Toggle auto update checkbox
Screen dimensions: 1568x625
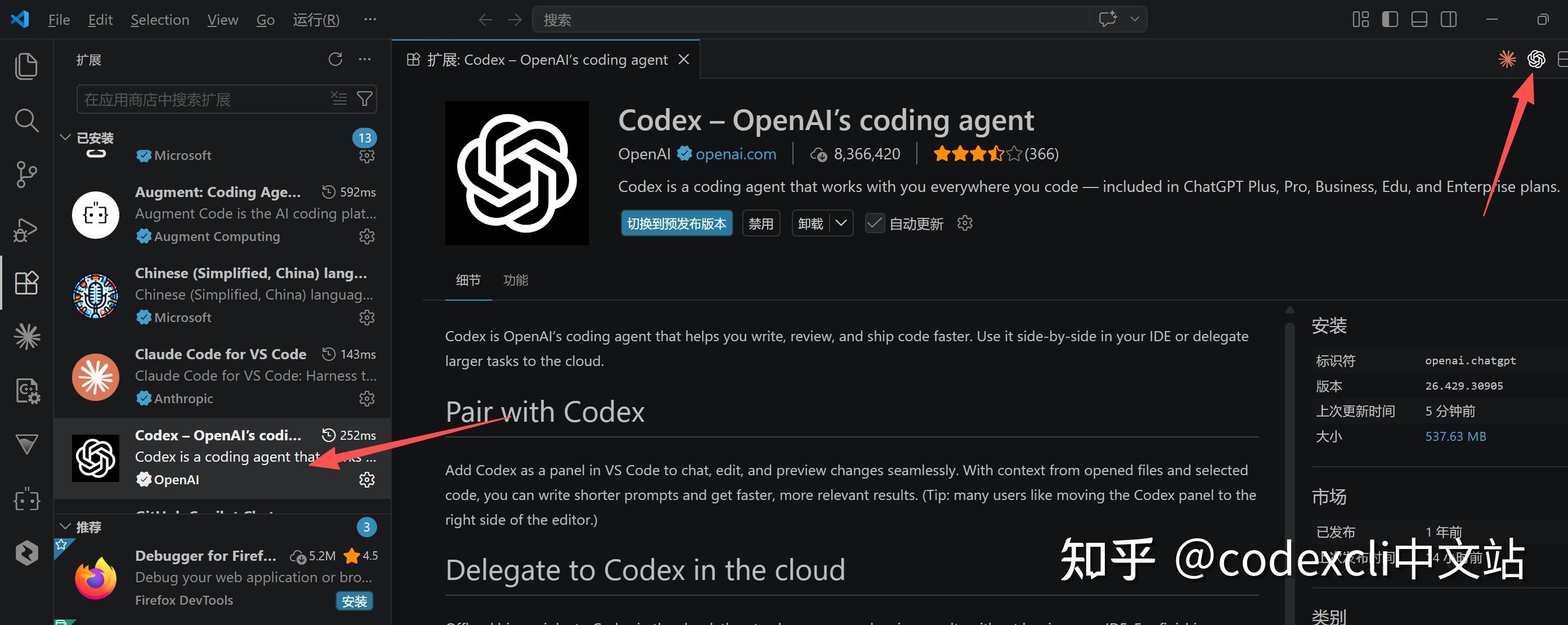tap(875, 224)
